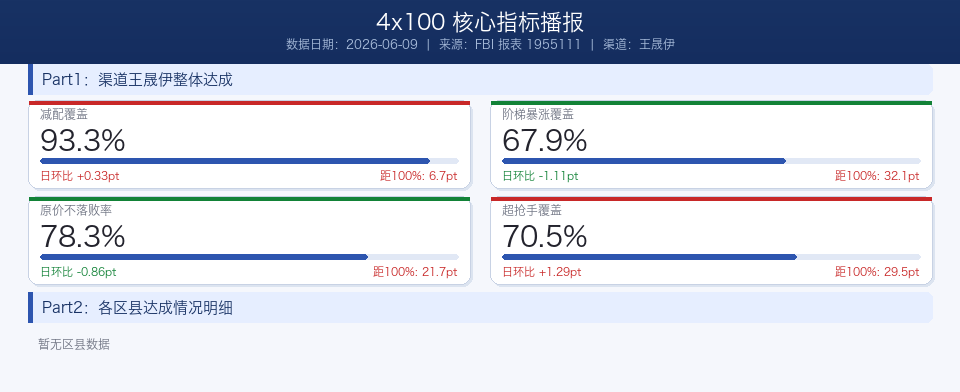The width and height of the screenshot is (960, 392).
Task: Click the 阶梯暴涨覆盖 card label
Action: [538, 114]
